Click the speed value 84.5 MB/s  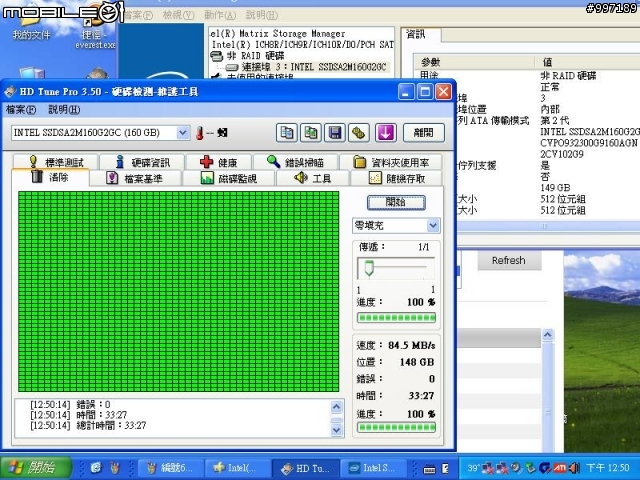coord(411,345)
